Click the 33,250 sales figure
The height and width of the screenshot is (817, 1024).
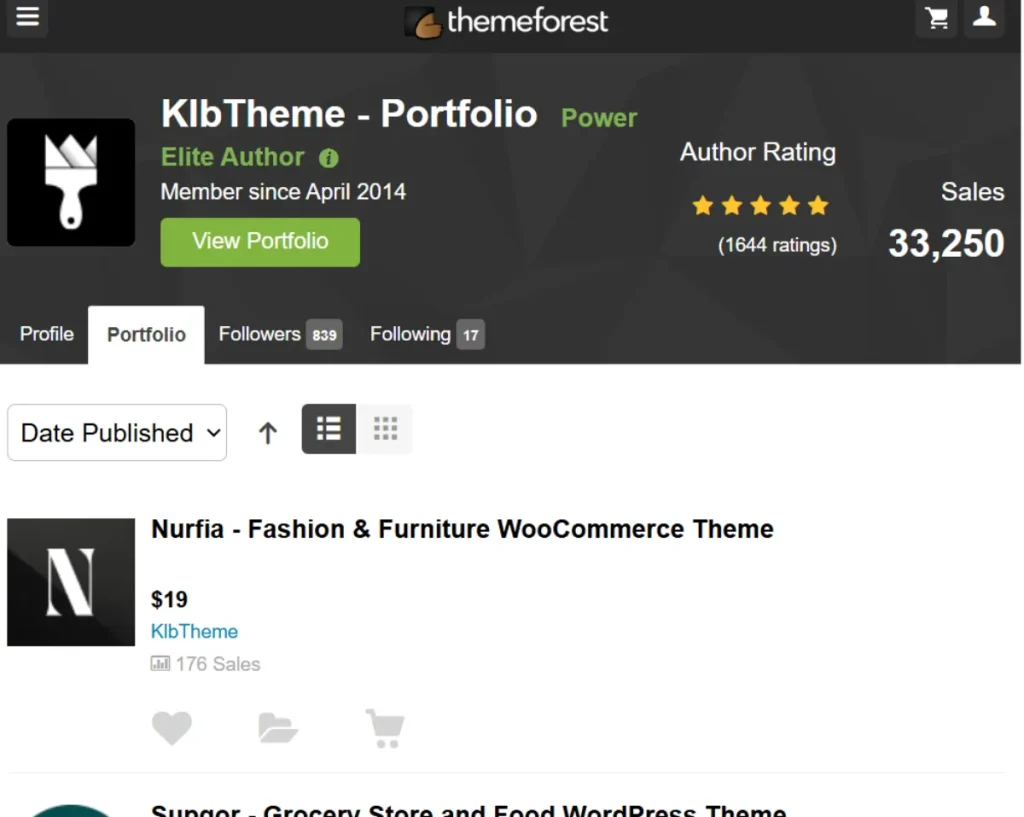tap(946, 243)
